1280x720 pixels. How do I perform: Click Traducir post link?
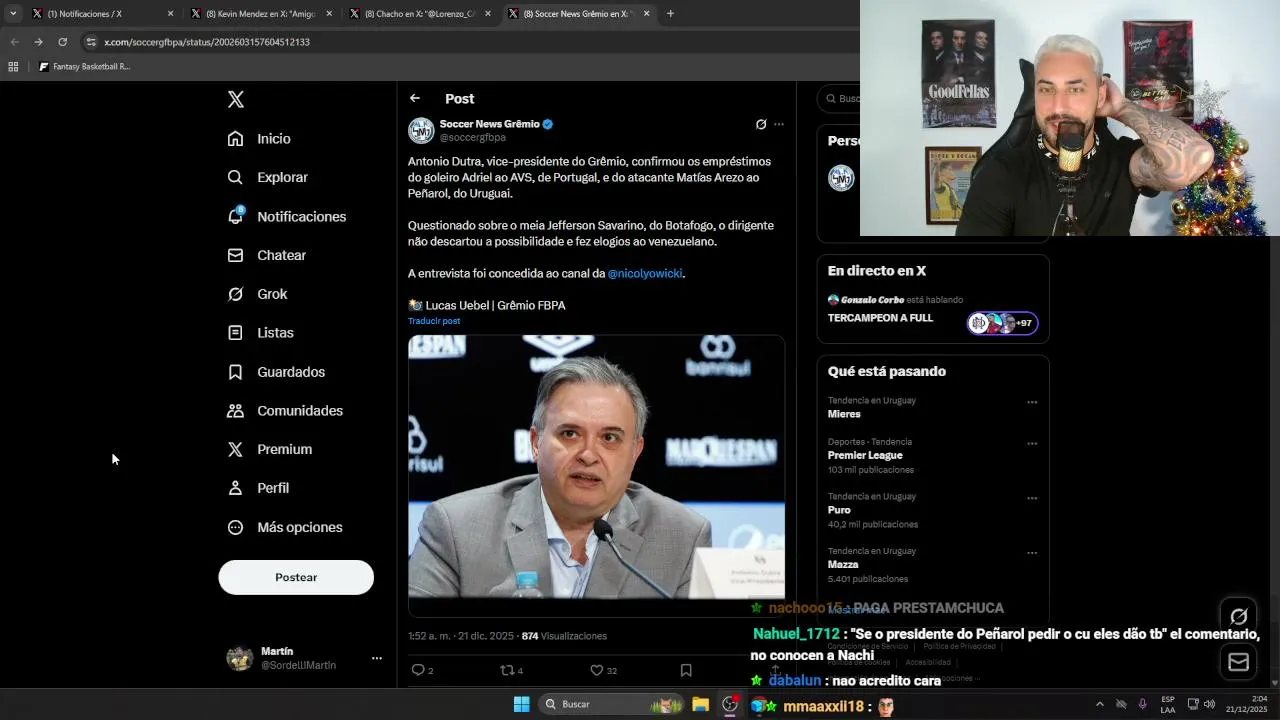click(434, 321)
